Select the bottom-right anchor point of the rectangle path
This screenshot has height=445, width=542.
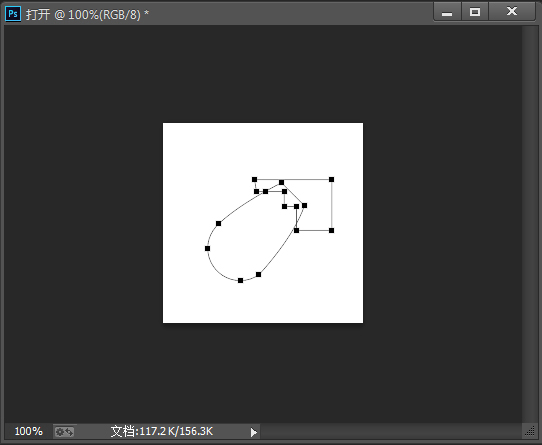tap(331, 230)
